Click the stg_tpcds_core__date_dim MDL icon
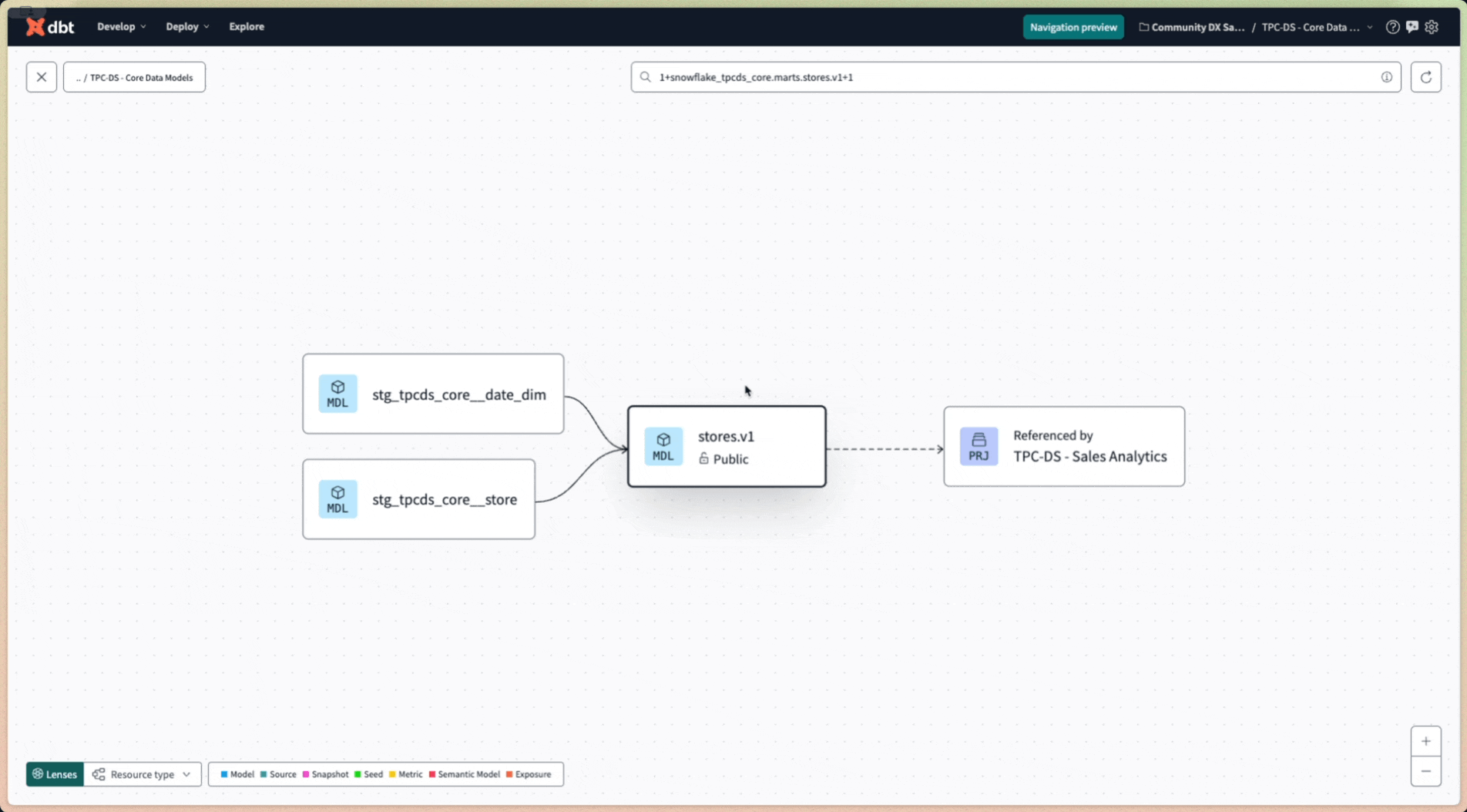The image size is (1467, 812). click(x=337, y=394)
